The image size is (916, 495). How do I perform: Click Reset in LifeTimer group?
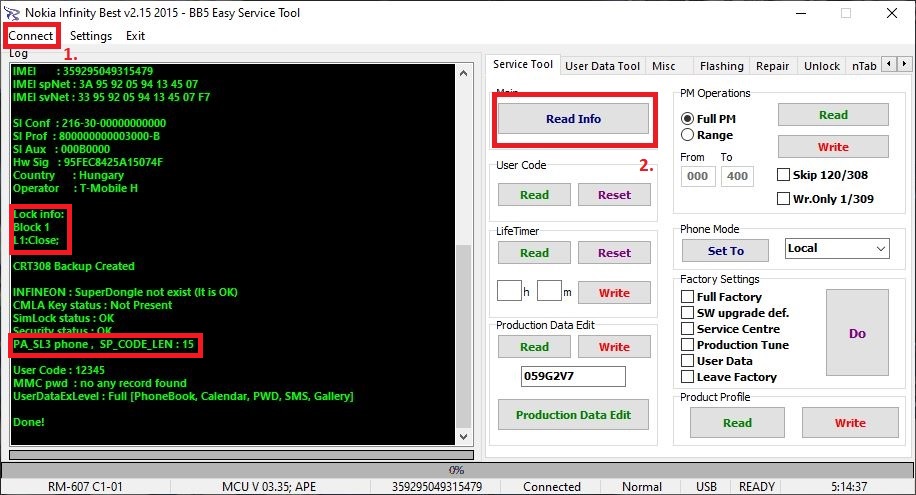614,252
